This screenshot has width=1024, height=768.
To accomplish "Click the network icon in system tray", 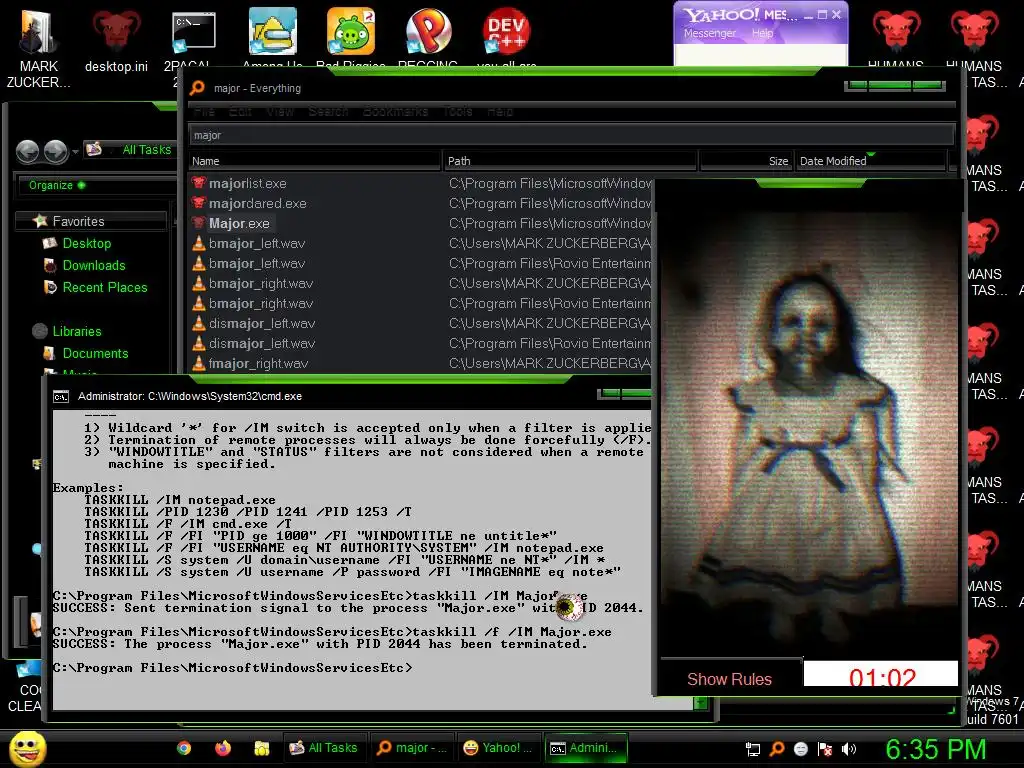I will pos(753,749).
